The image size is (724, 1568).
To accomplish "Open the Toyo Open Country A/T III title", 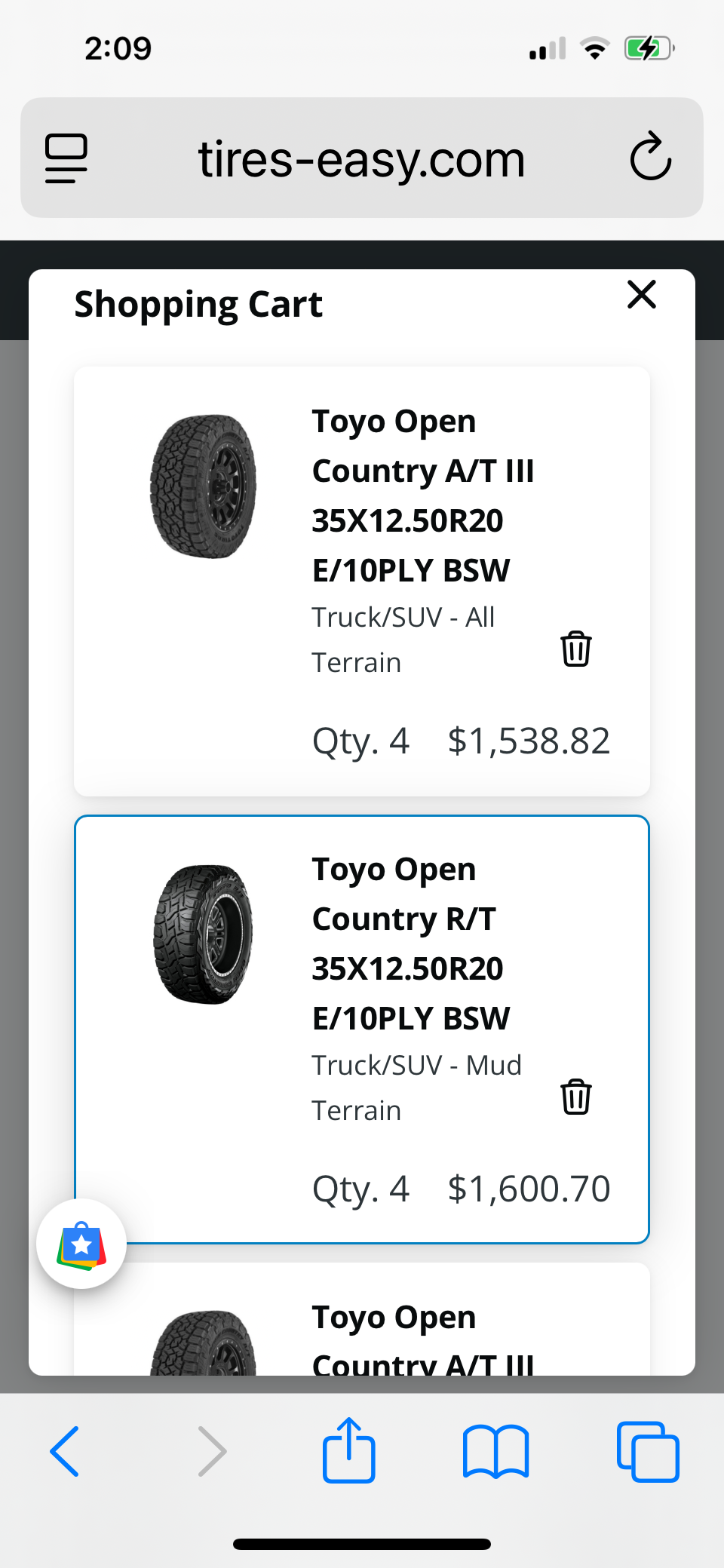I will click(x=422, y=495).
